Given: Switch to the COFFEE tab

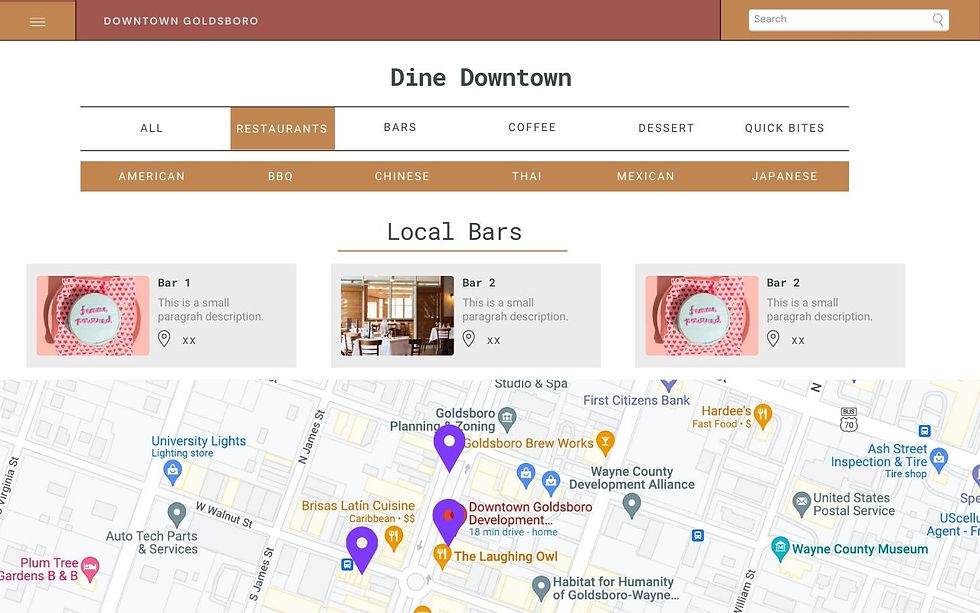Looking at the screenshot, I should tap(532, 127).
